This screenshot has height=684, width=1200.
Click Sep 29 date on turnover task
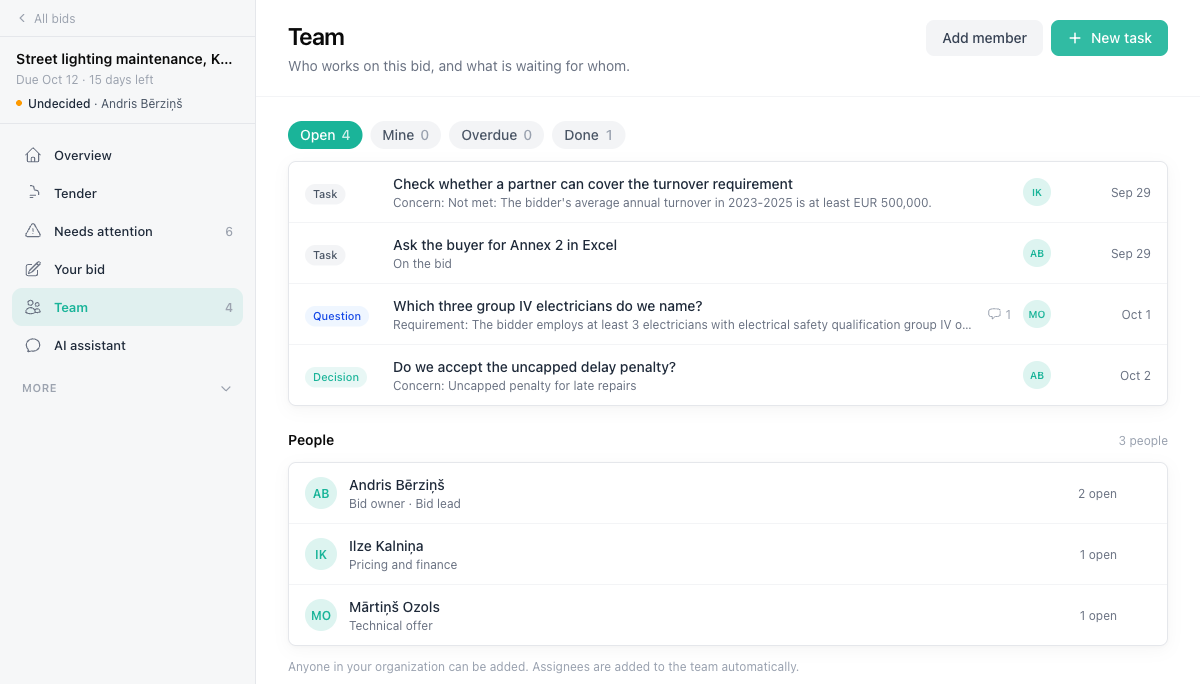[x=1131, y=192]
